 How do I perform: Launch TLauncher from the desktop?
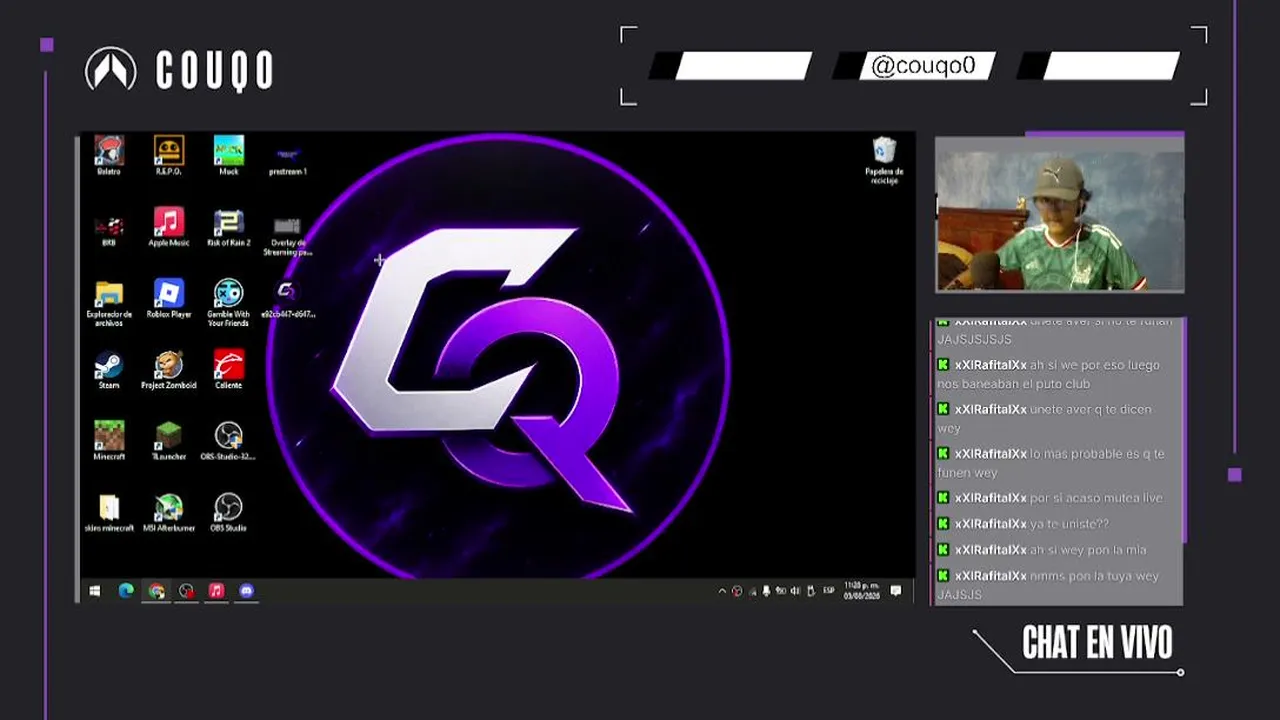click(168, 441)
